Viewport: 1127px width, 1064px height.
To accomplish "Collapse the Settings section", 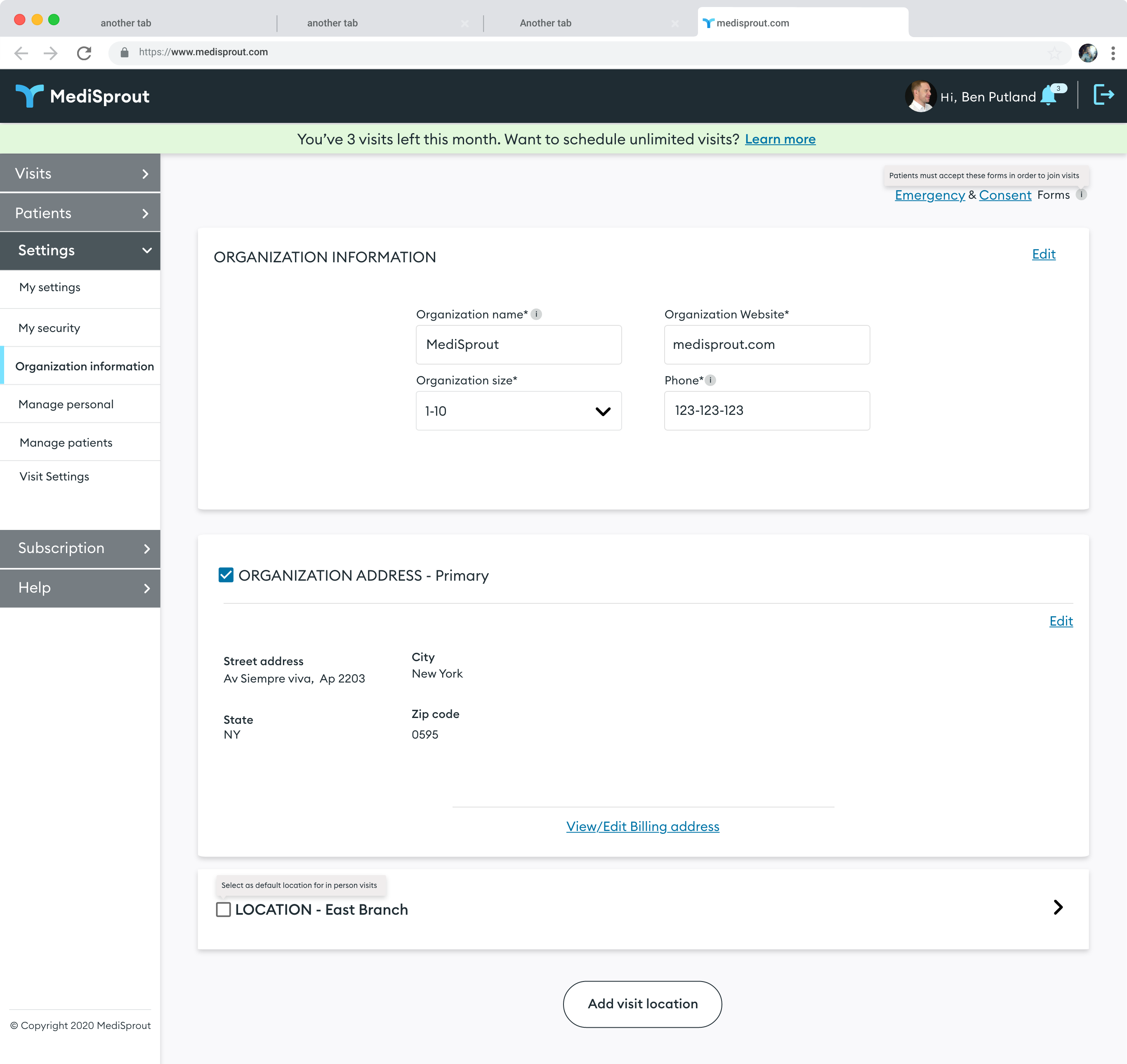I will (x=147, y=250).
